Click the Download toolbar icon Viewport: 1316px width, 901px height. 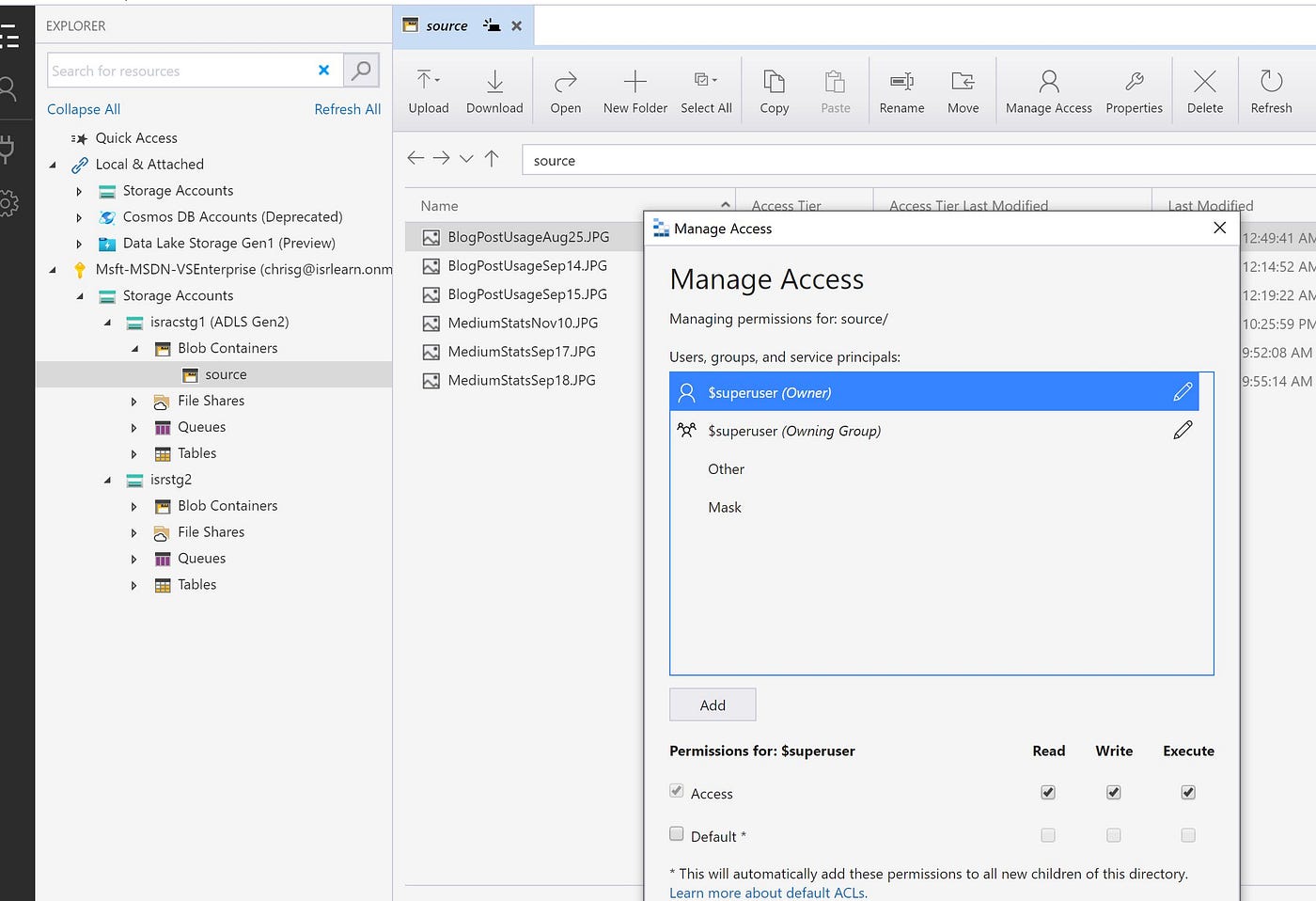click(x=493, y=89)
